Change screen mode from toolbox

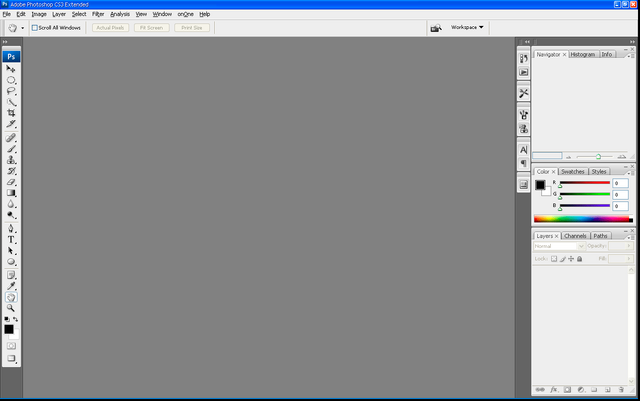[x=11, y=359]
